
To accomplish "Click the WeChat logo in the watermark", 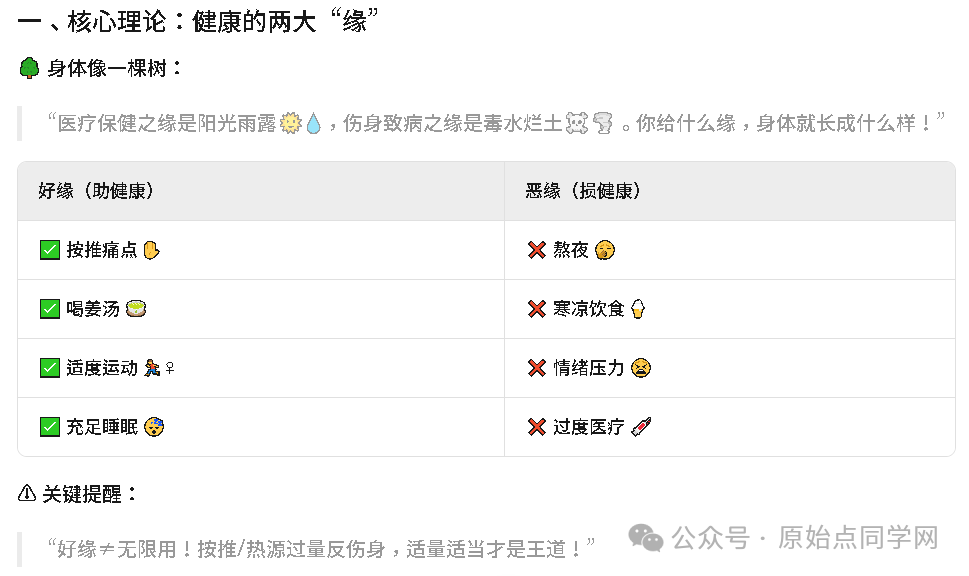I will 646,539.
